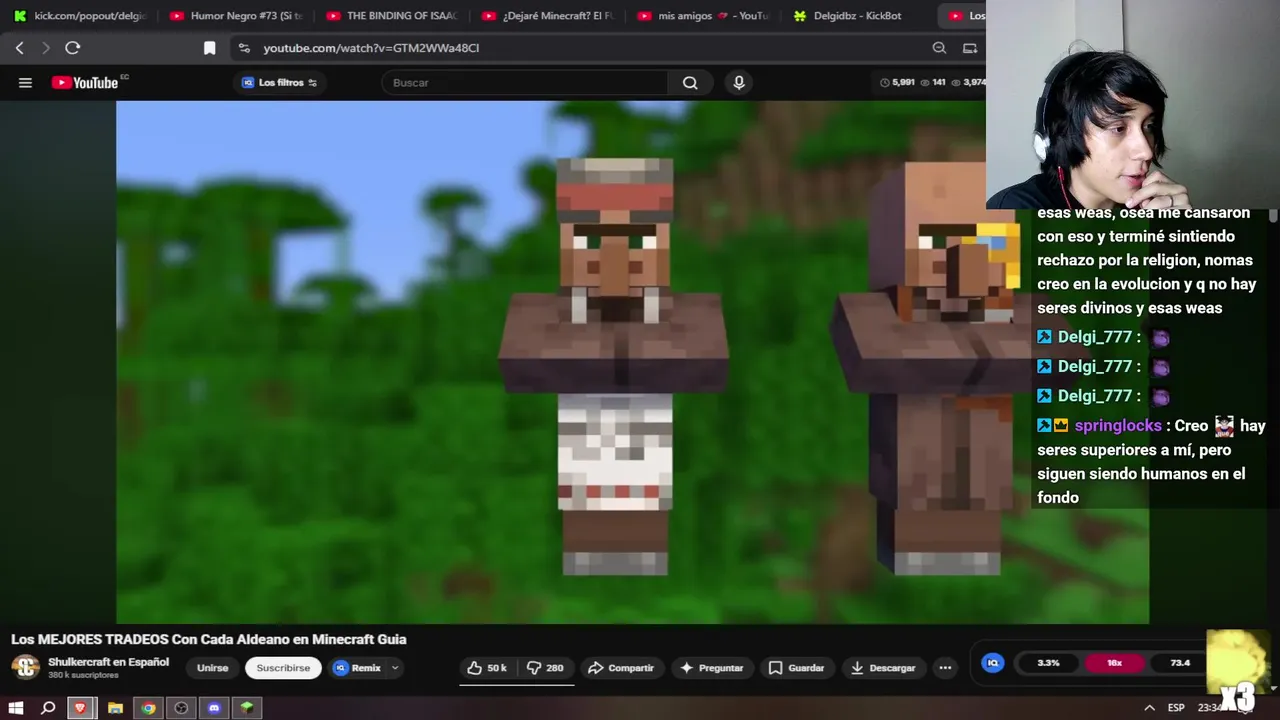Click the 73.4 score pill
This screenshot has height=720, width=1280.
1180,663
